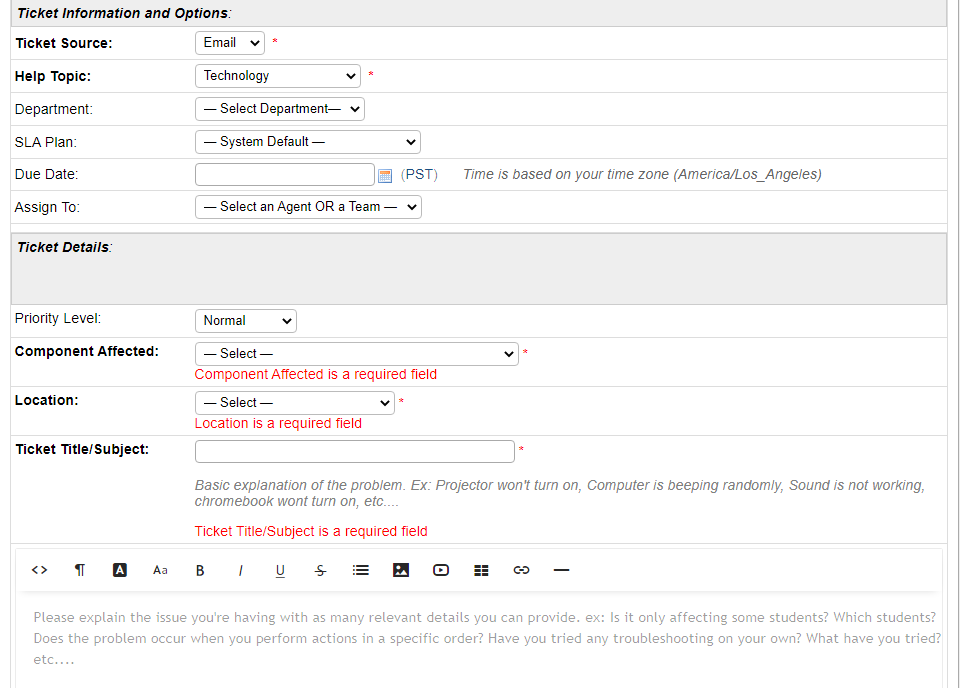Expand the Assign To agent dropdown
960x688 pixels.
(308, 207)
